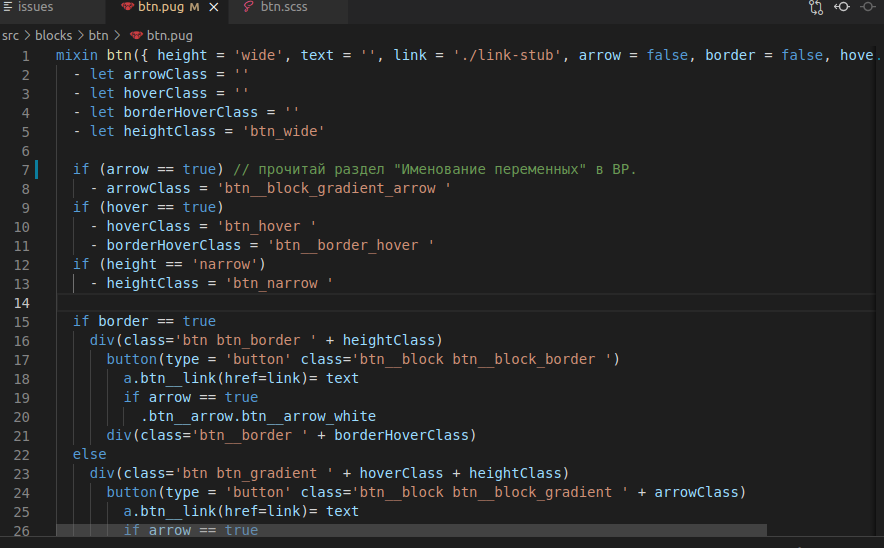Click line number 26
Screen dimensions: 884x548
[x=22, y=531]
